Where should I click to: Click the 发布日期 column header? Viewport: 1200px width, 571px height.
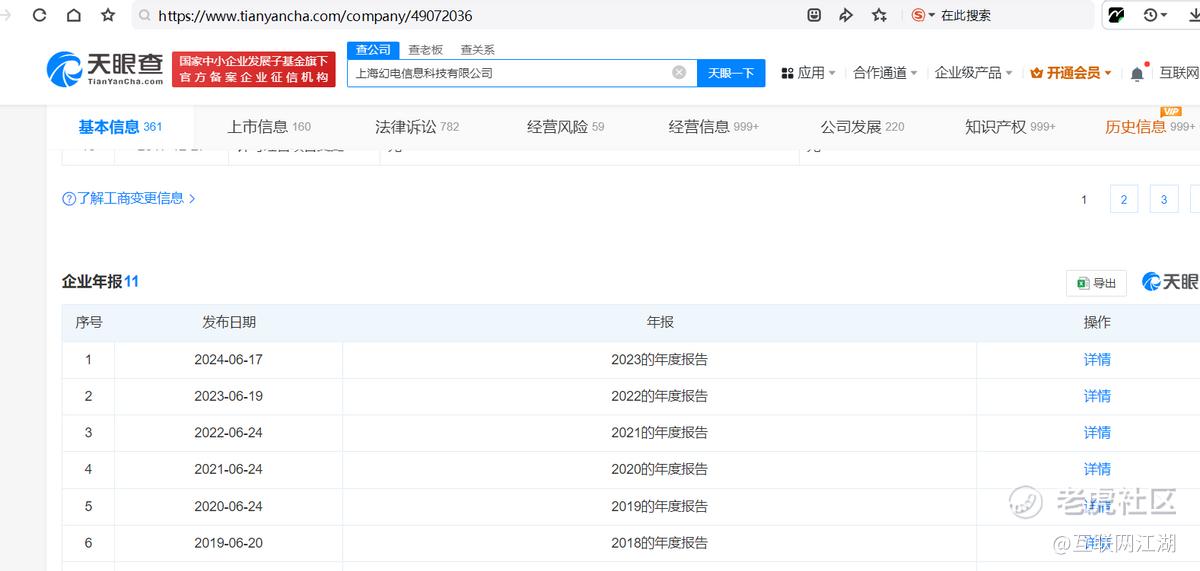[x=229, y=322]
